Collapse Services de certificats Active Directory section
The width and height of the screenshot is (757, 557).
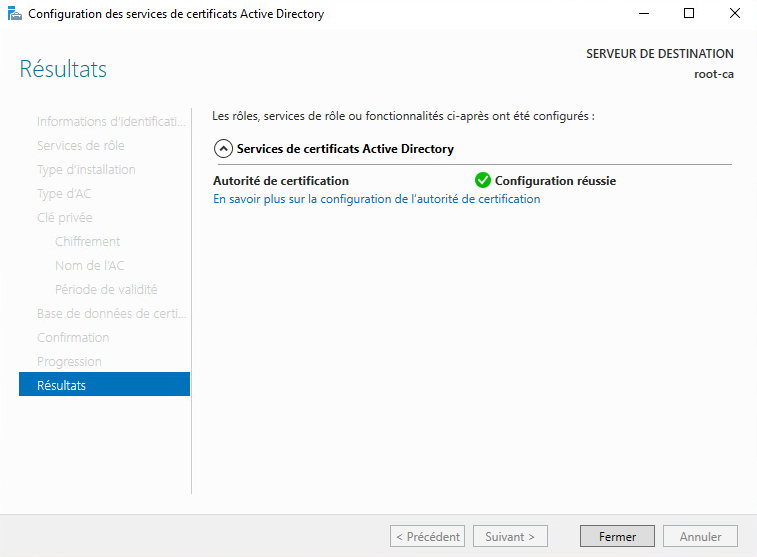(223, 149)
